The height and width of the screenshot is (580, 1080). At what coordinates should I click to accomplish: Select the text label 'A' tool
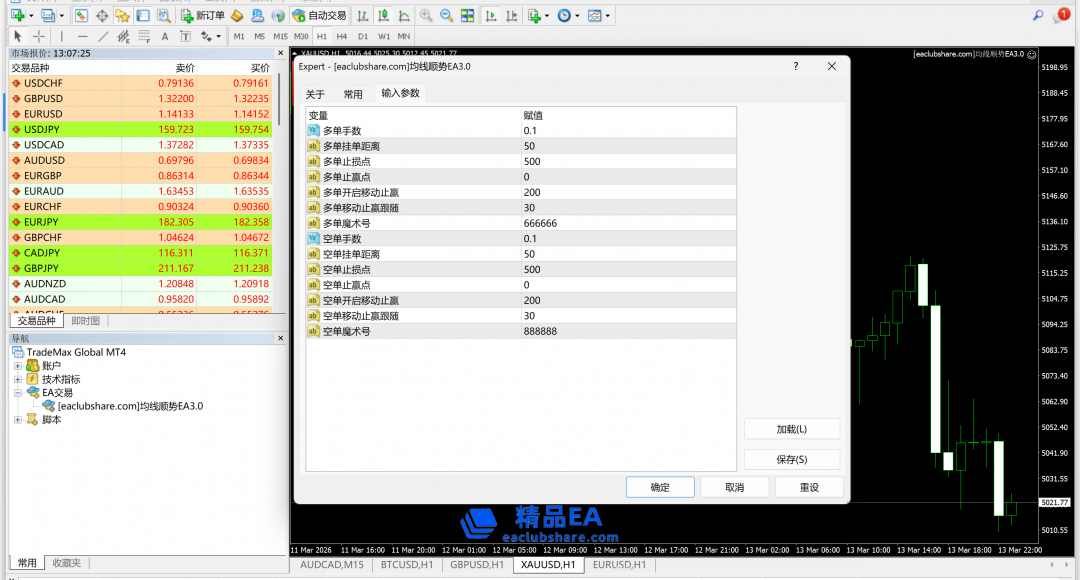tap(165, 36)
